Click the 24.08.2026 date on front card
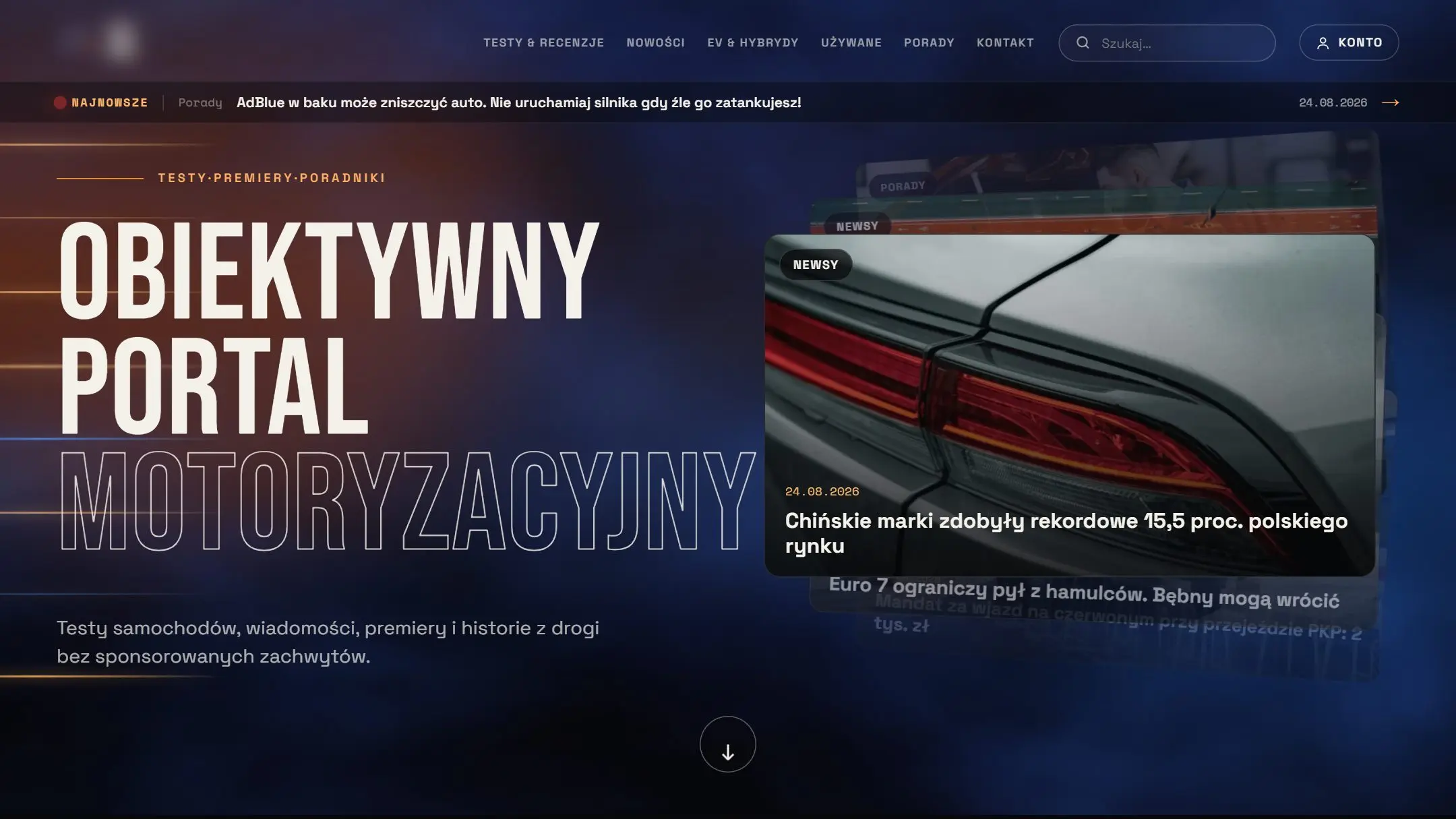The width and height of the screenshot is (1456, 819). (822, 492)
